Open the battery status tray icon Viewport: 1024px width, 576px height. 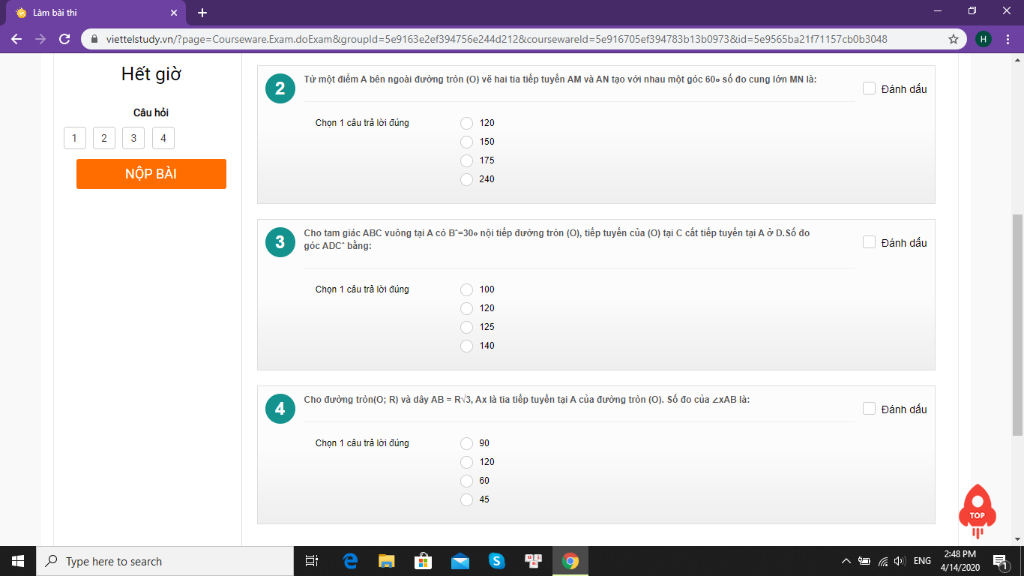(x=864, y=561)
